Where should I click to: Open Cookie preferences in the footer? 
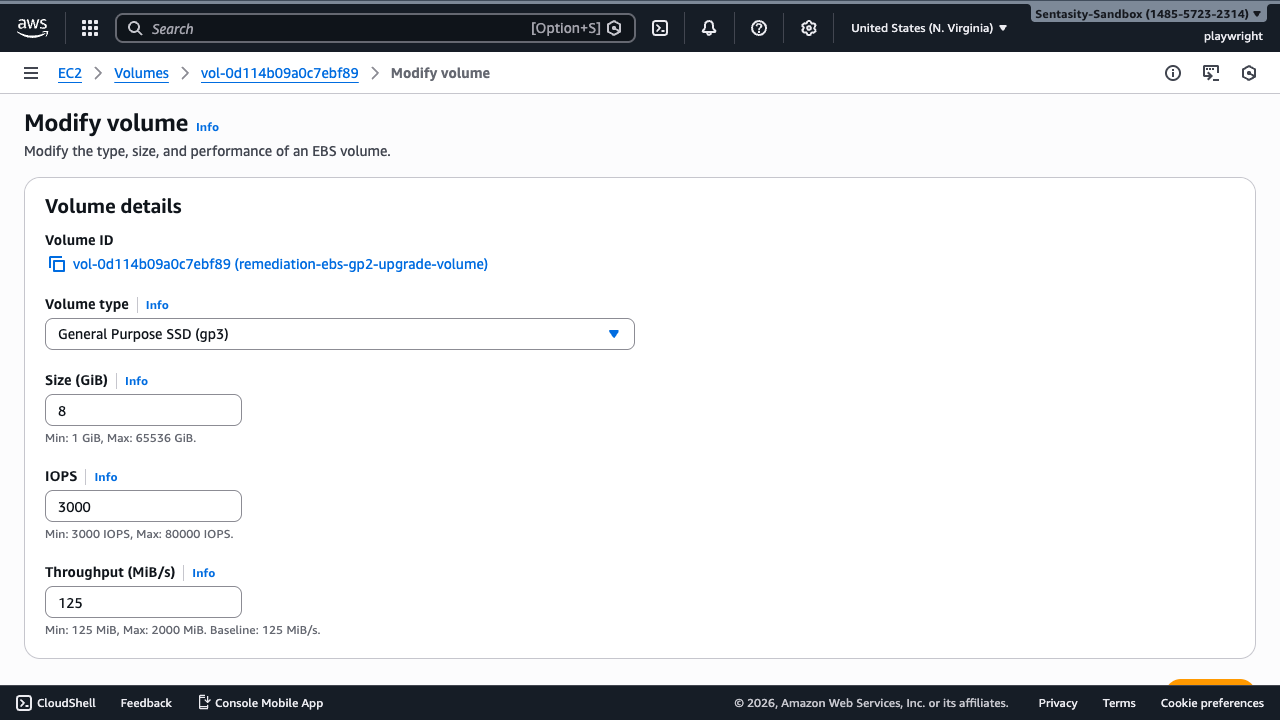(1212, 703)
